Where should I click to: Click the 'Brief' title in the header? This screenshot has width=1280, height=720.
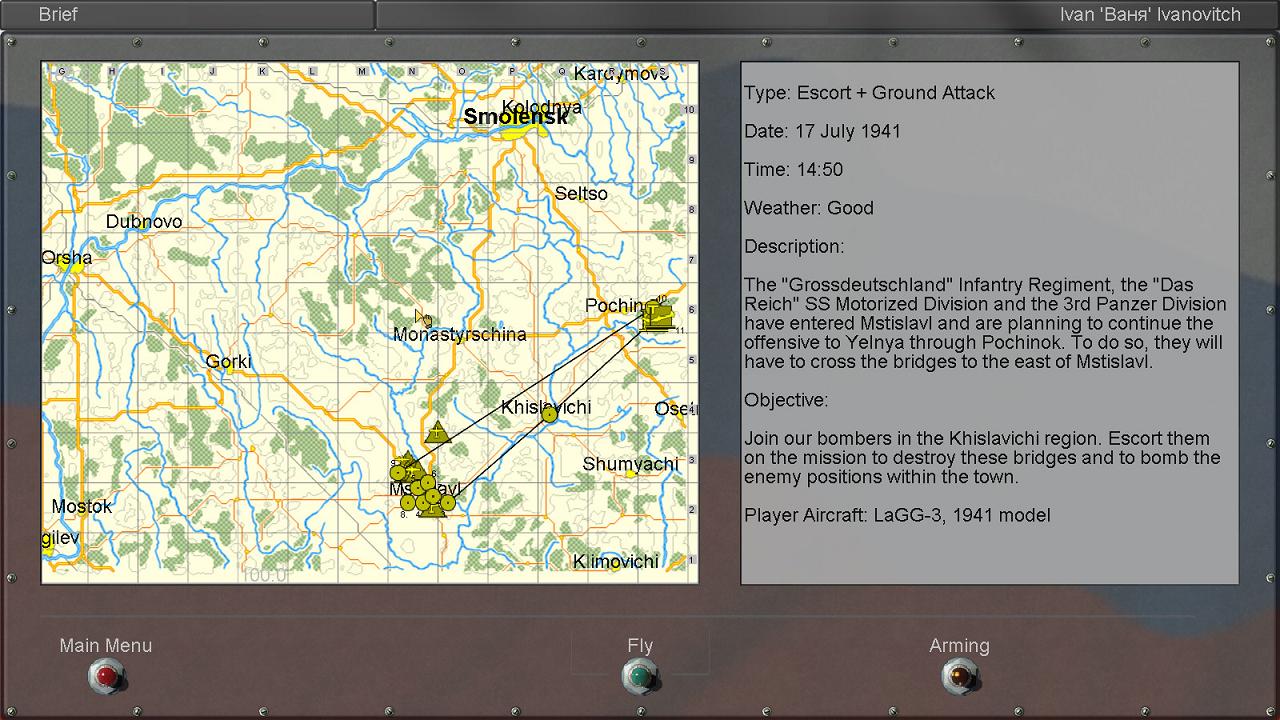58,15
